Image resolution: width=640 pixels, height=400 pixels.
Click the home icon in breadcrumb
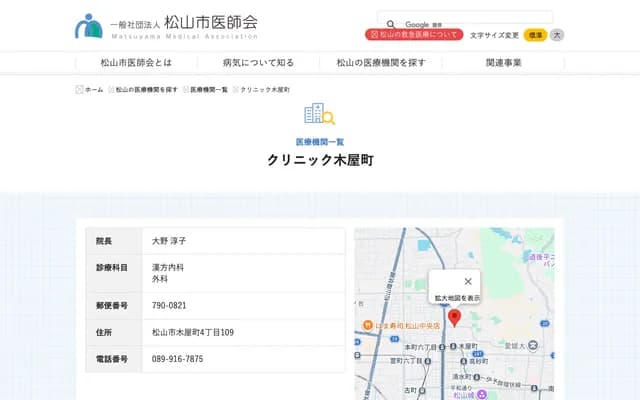(x=80, y=89)
